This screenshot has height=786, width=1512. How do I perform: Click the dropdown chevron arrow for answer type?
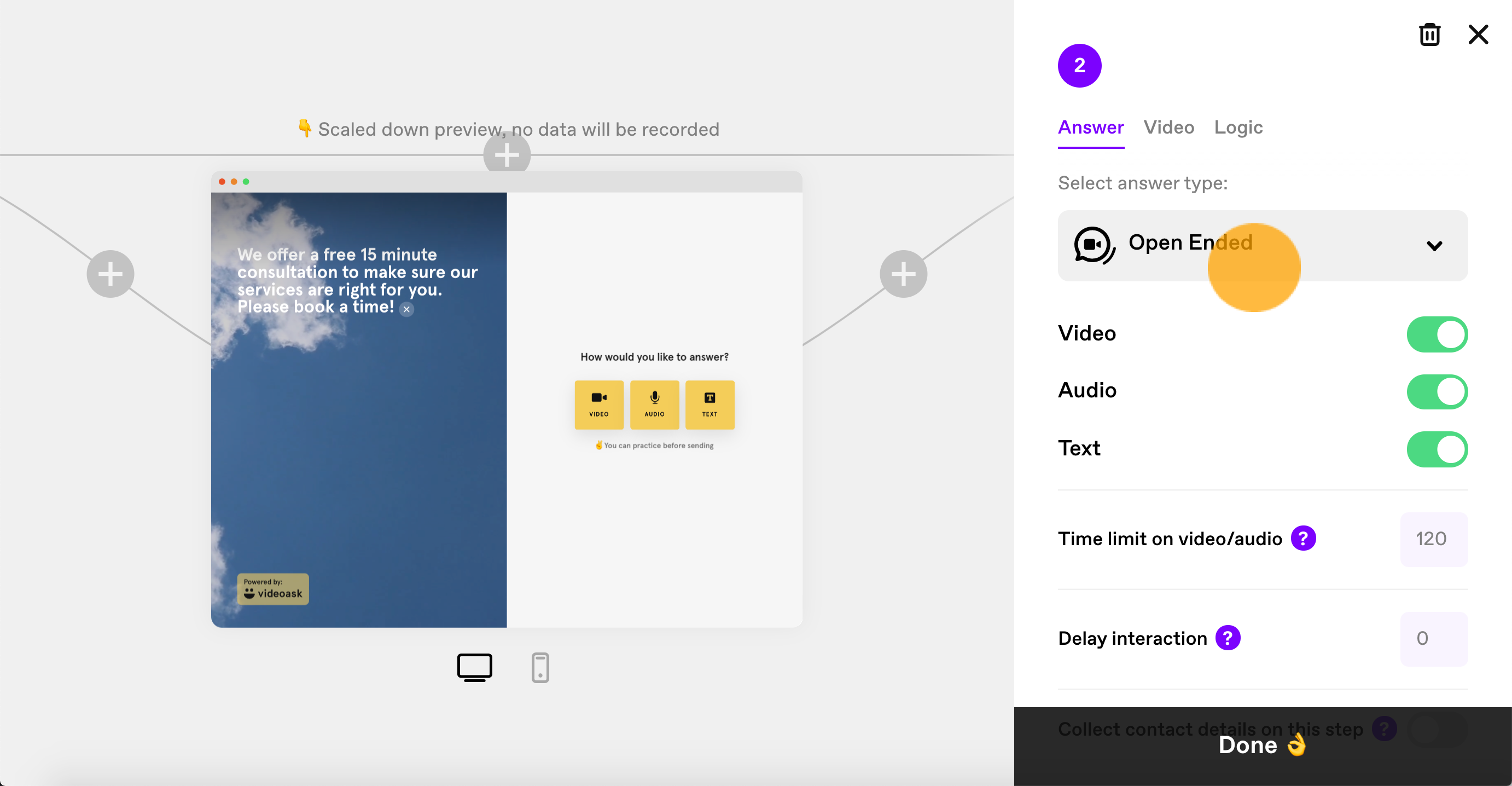[1434, 246]
